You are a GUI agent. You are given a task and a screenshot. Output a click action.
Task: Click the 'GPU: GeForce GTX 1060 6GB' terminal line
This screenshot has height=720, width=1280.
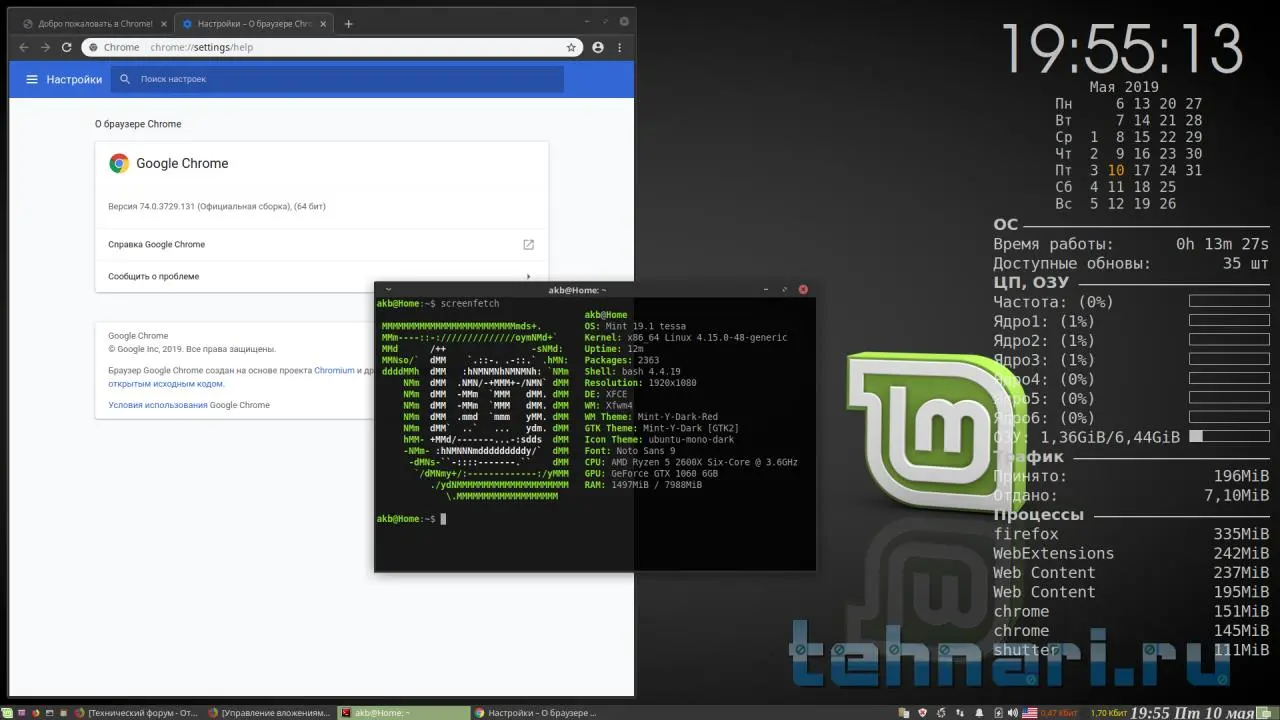[651, 473]
